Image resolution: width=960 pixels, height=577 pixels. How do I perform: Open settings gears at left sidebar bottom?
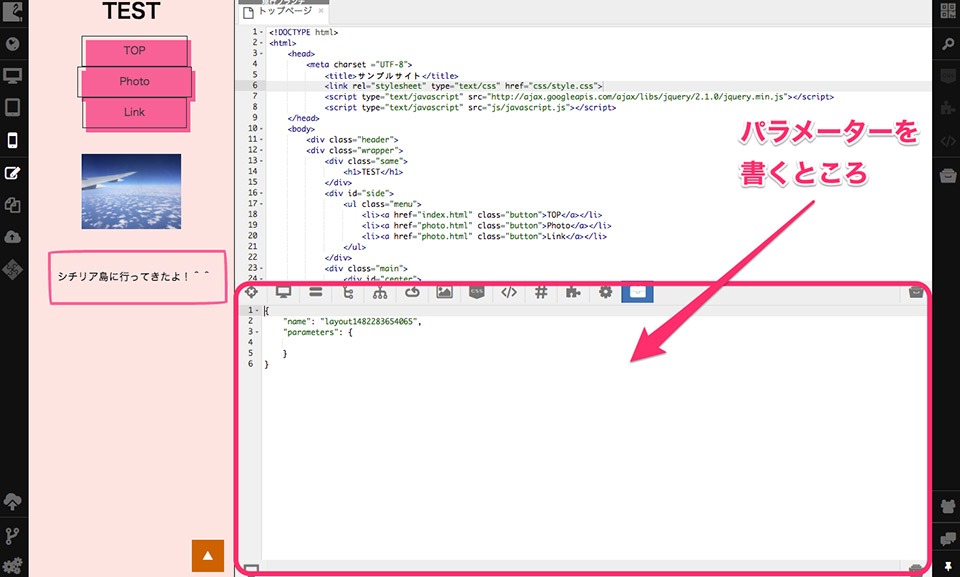click(x=12, y=566)
